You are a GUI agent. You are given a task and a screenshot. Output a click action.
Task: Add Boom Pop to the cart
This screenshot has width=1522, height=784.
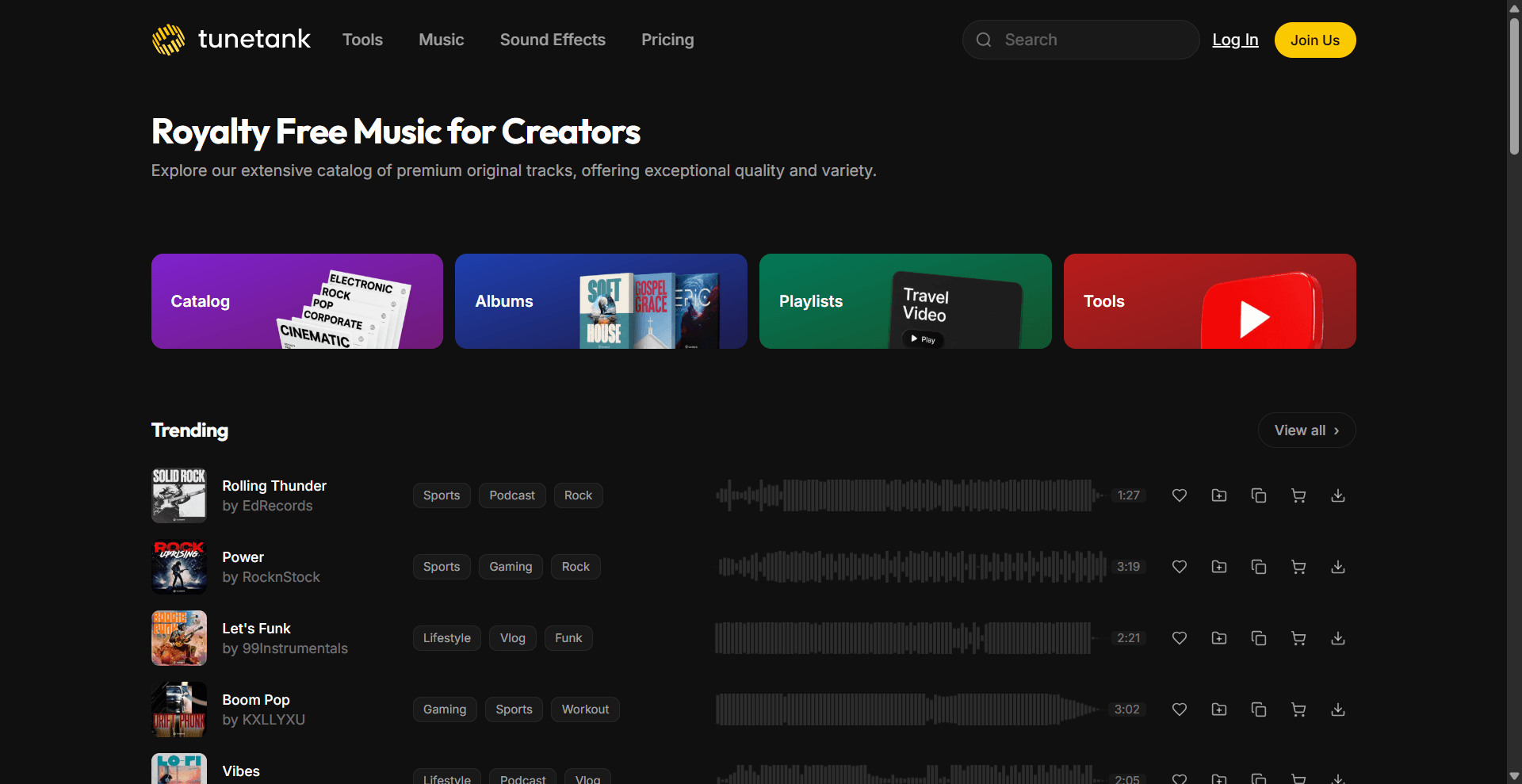coord(1298,709)
